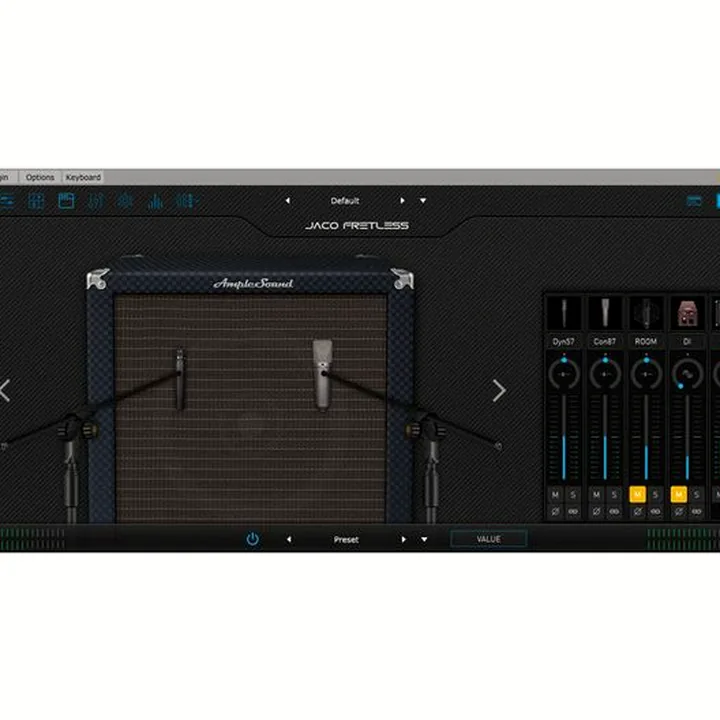
Task: Go to previous amp Preset
Action: pyautogui.click(x=289, y=540)
